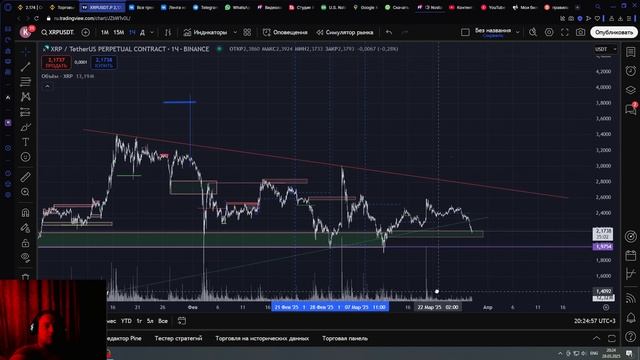The height and width of the screenshot is (360, 640).
Task: Toggle maximize bottom panel icon
Action: (x=611, y=338)
